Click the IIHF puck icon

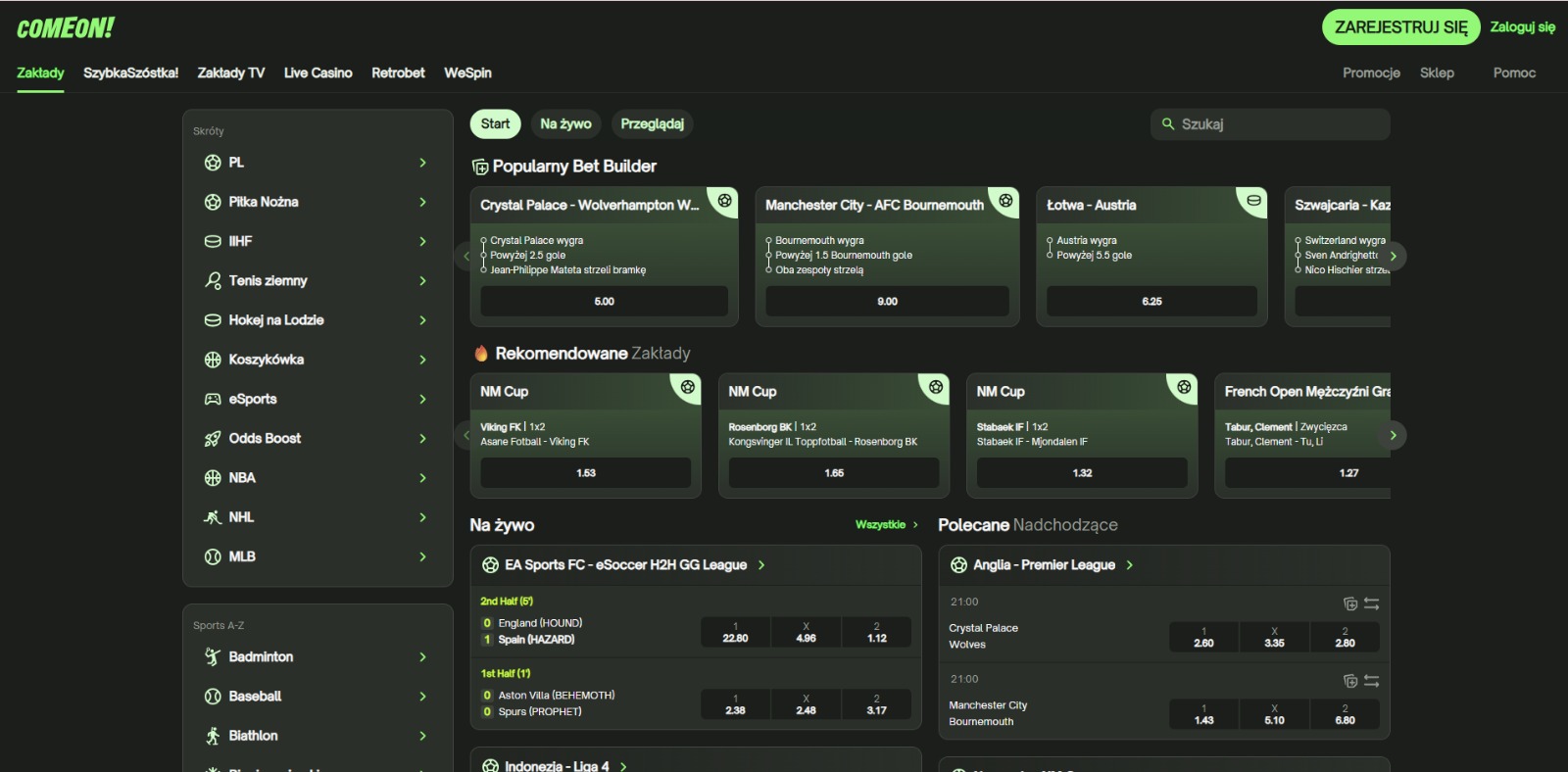[x=213, y=241]
